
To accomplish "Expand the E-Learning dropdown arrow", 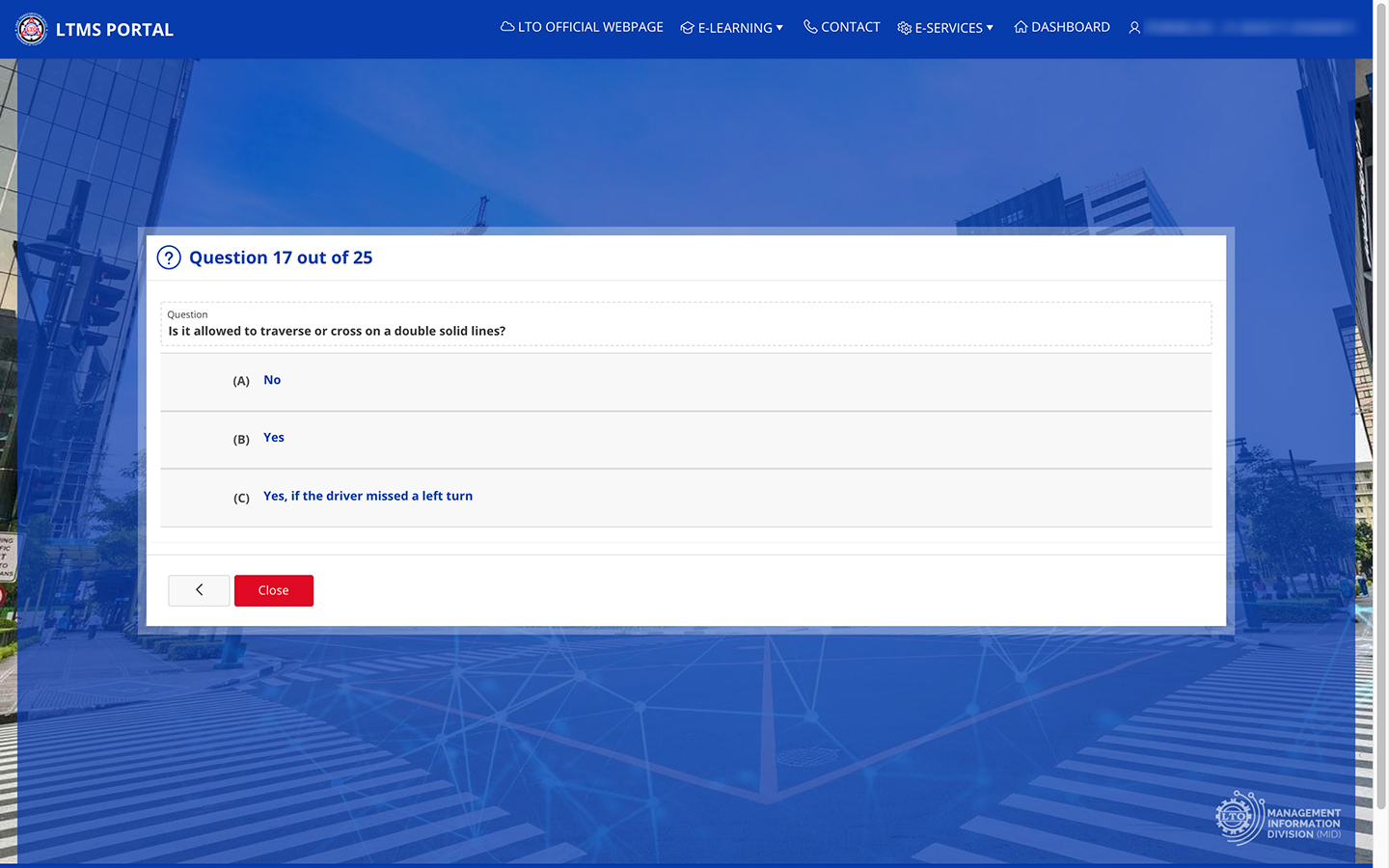I will coord(779,28).
